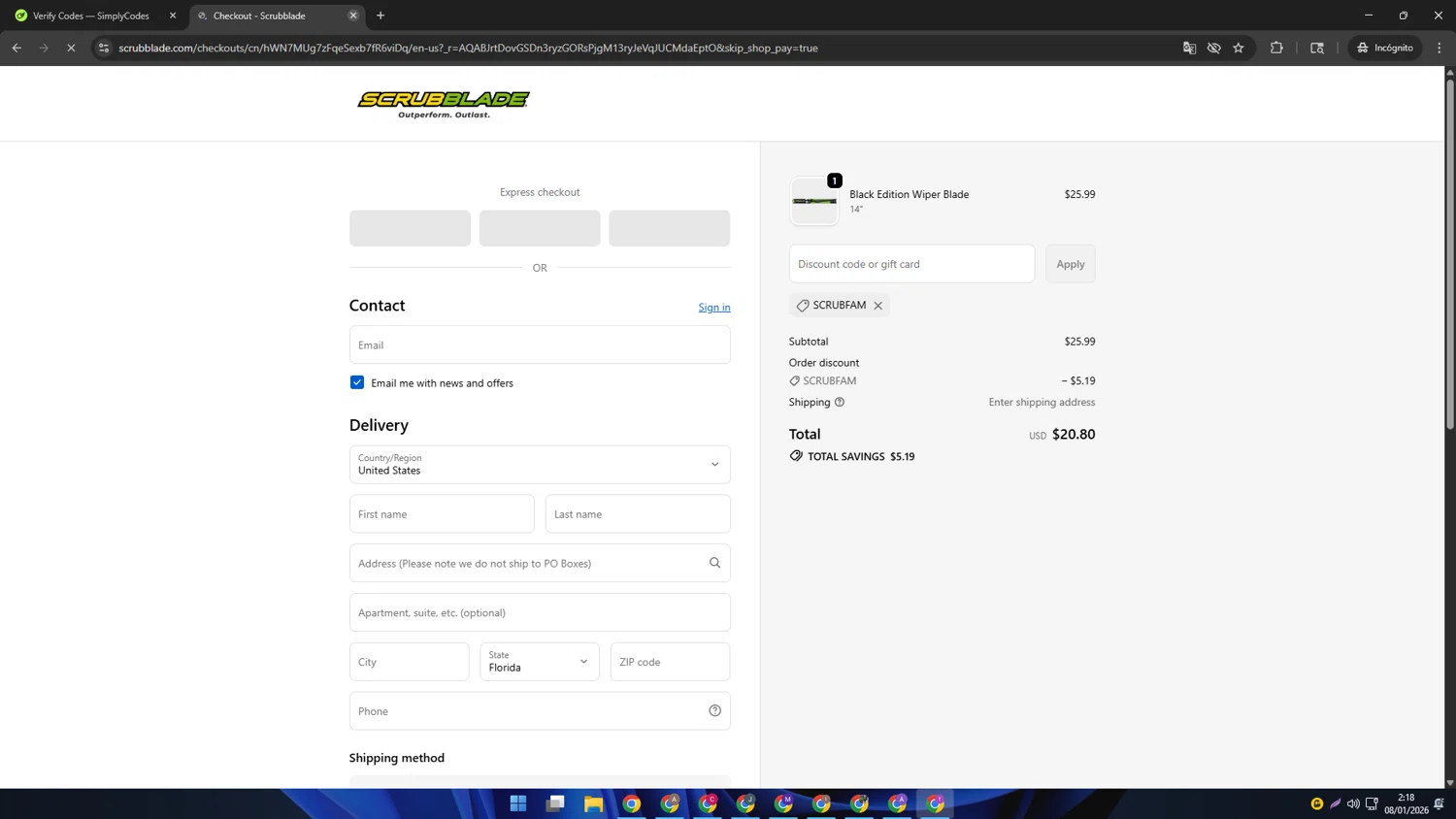Open Windows Start menu
The height and width of the screenshot is (819, 1456).
click(518, 803)
